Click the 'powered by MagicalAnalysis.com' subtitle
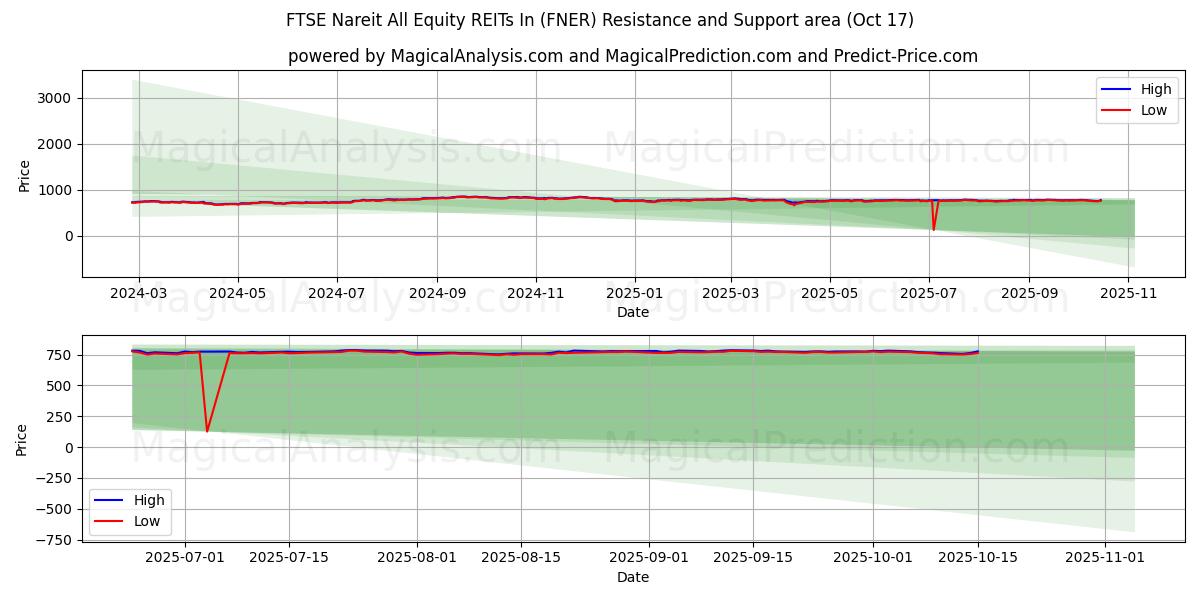1200x600 pixels. pyautogui.click(x=632, y=56)
